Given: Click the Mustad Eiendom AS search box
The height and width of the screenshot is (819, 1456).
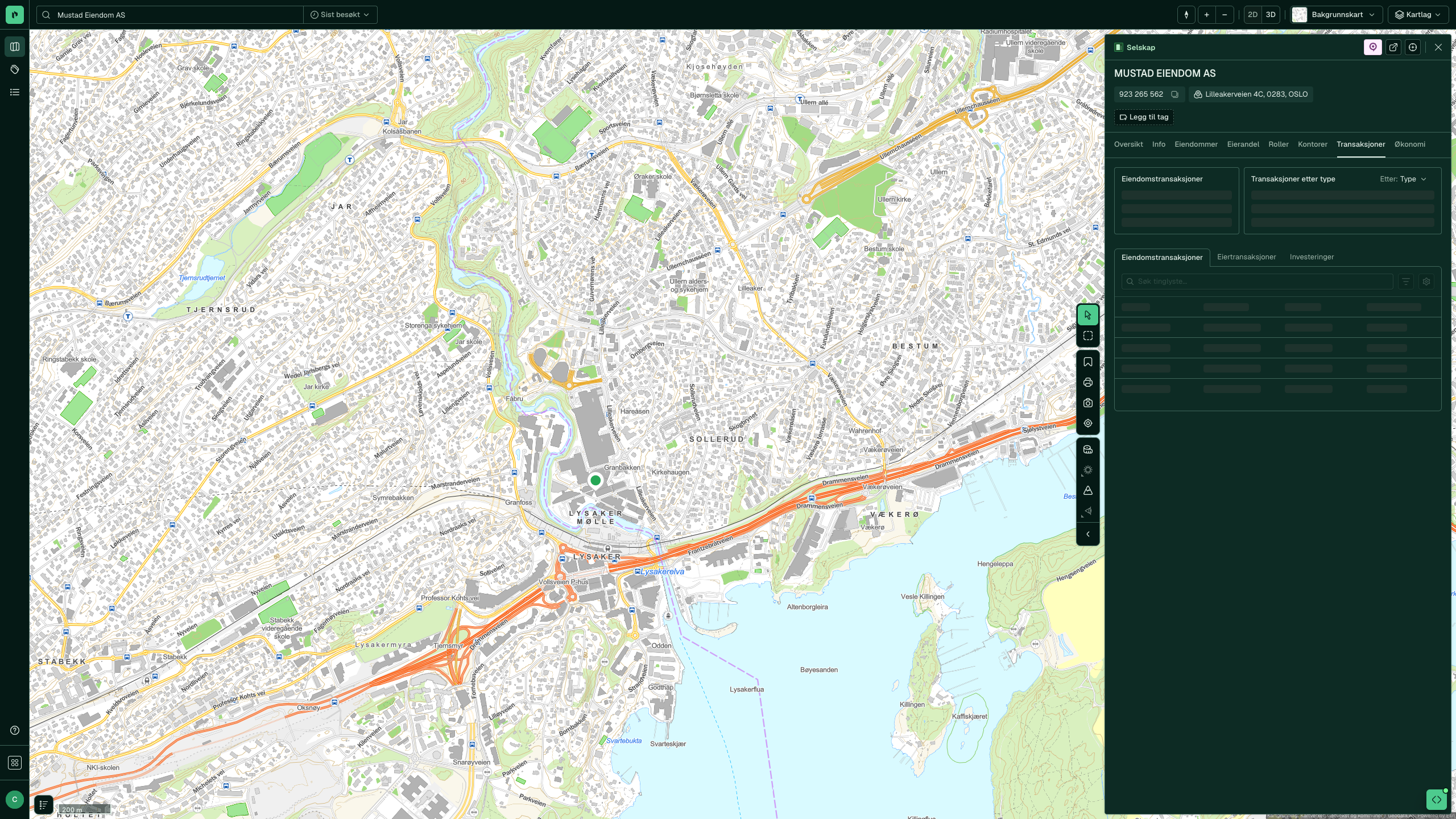Looking at the screenshot, I should (x=171, y=15).
